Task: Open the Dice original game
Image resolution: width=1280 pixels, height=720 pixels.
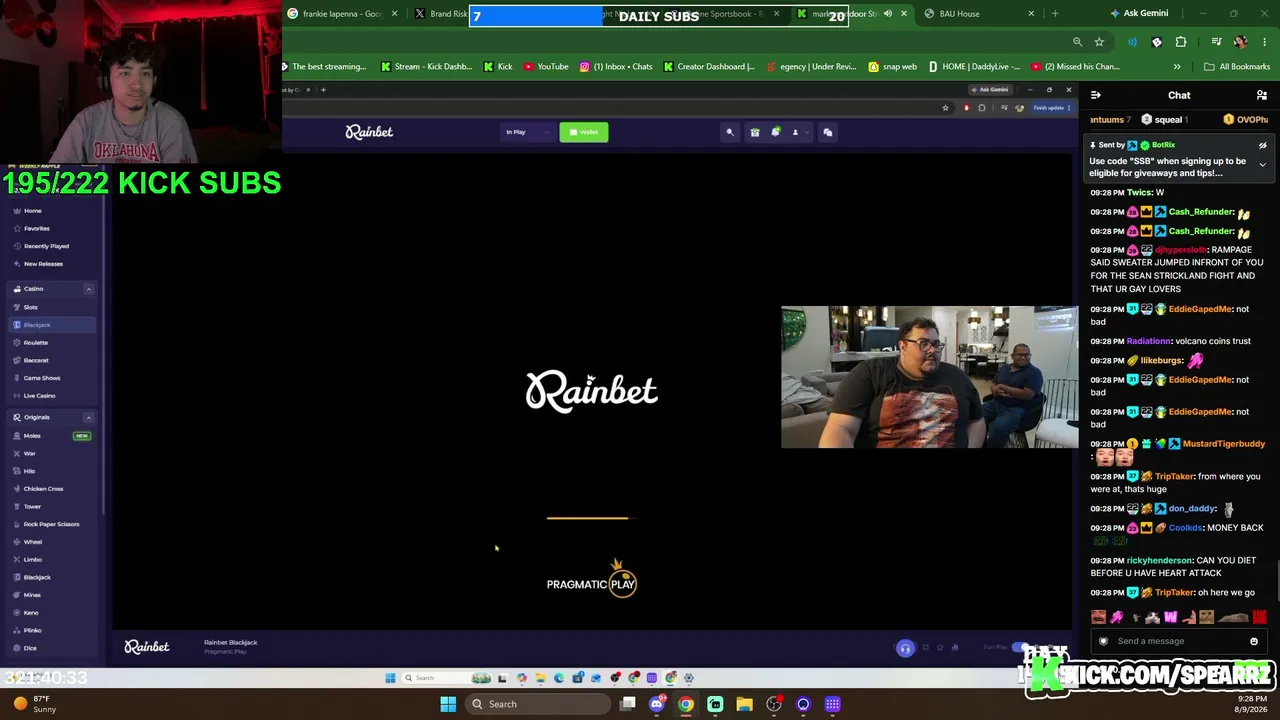Action: point(30,648)
